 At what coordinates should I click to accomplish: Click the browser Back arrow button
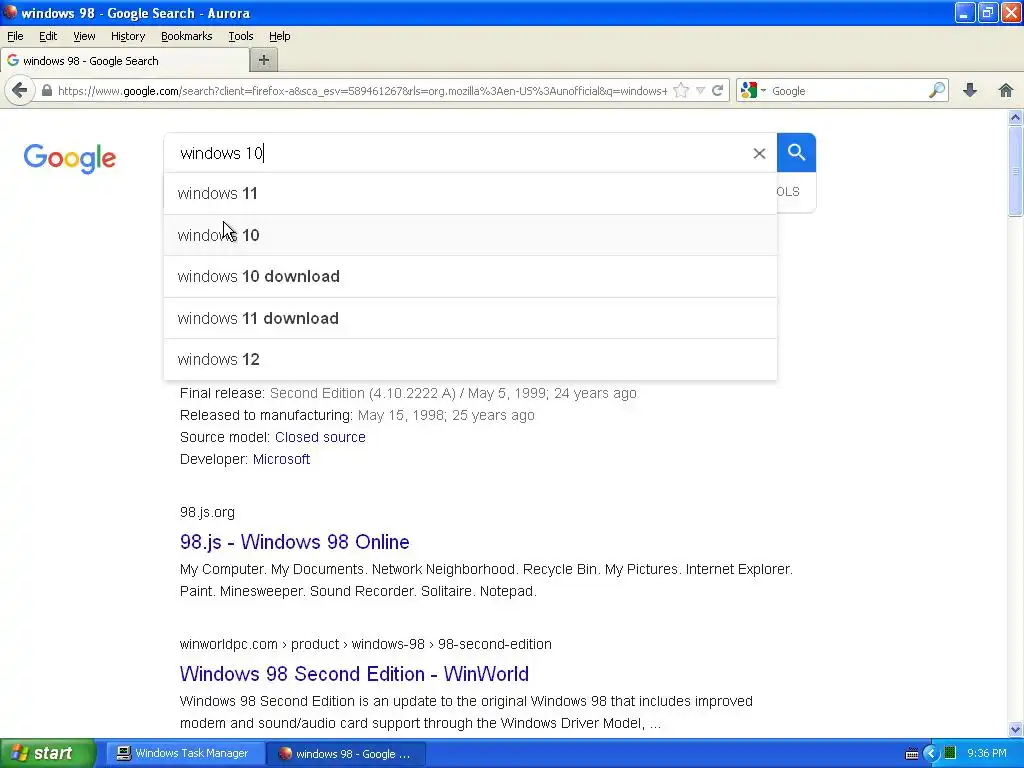pos(20,90)
